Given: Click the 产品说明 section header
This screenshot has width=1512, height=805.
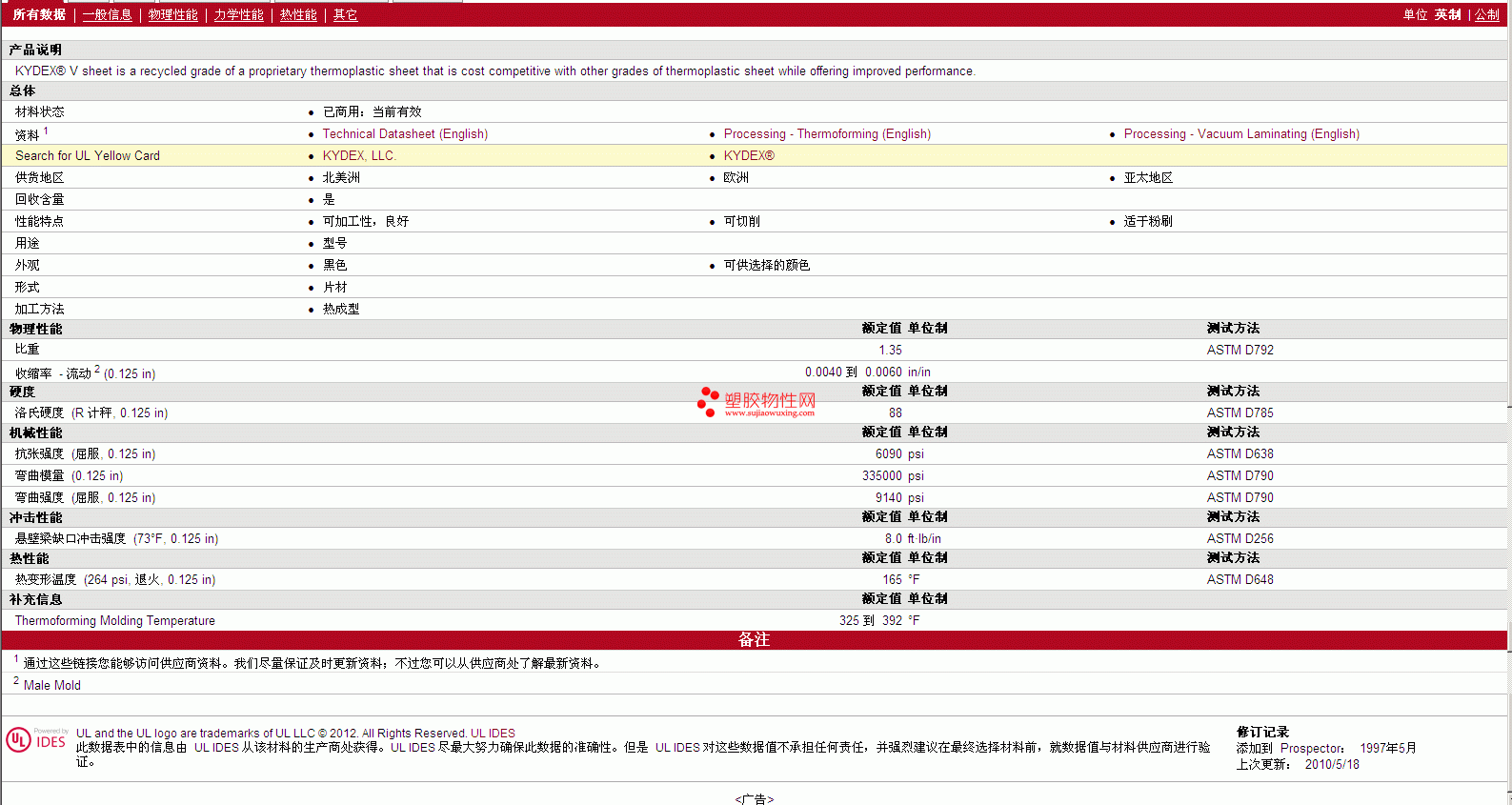Looking at the screenshot, I should pos(35,50).
